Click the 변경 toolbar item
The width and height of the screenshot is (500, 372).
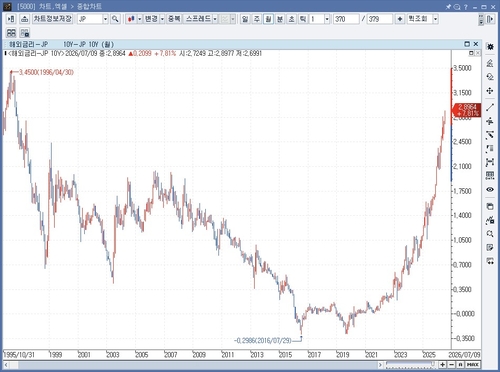(151, 19)
